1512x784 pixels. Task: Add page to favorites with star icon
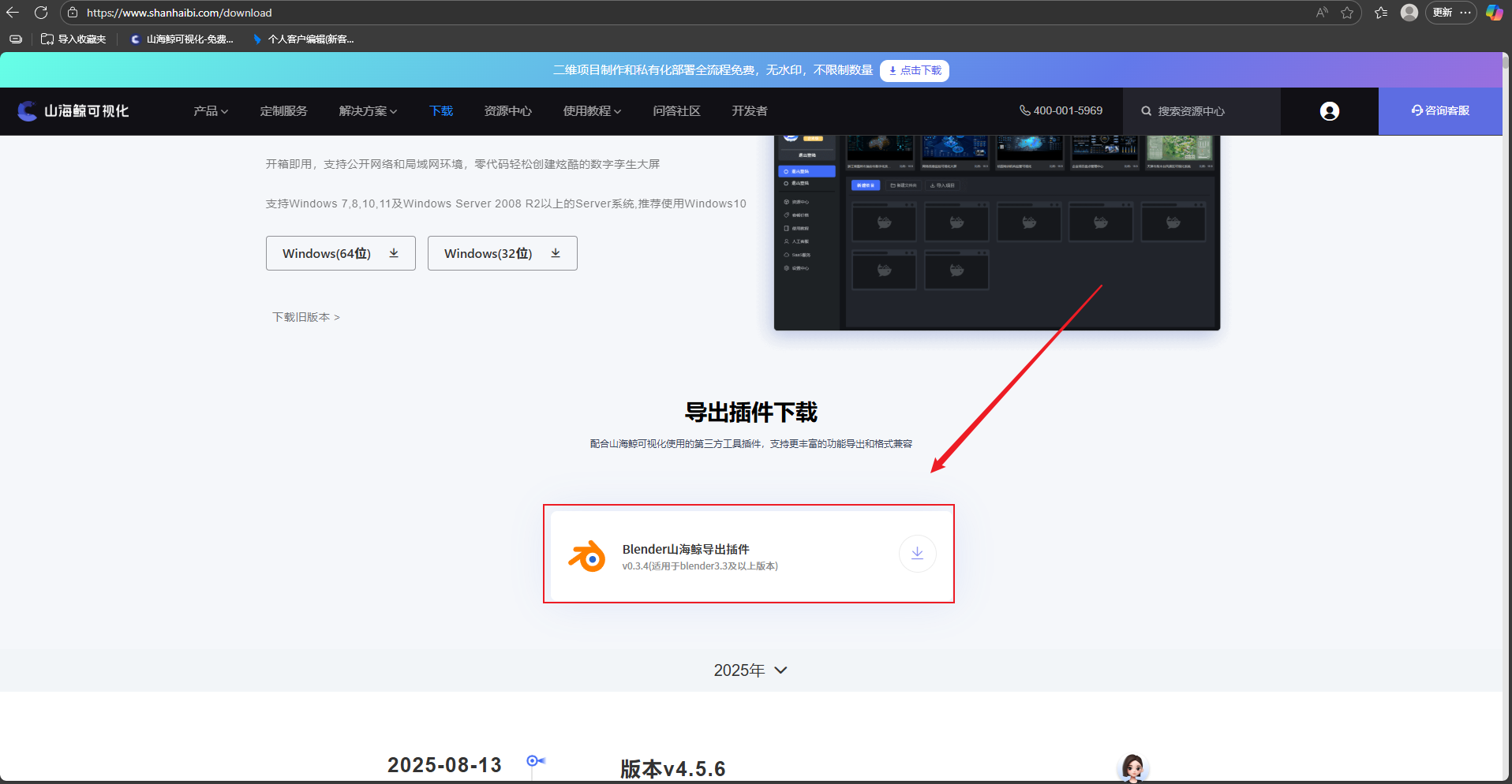pyautogui.click(x=1347, y=13)
